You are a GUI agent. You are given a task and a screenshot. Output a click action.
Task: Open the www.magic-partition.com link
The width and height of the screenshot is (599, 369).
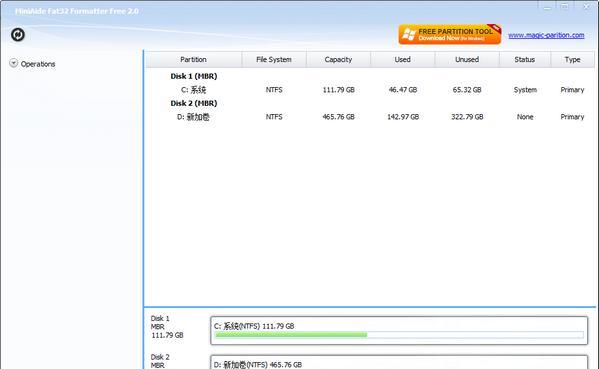[x=546, y=35]
